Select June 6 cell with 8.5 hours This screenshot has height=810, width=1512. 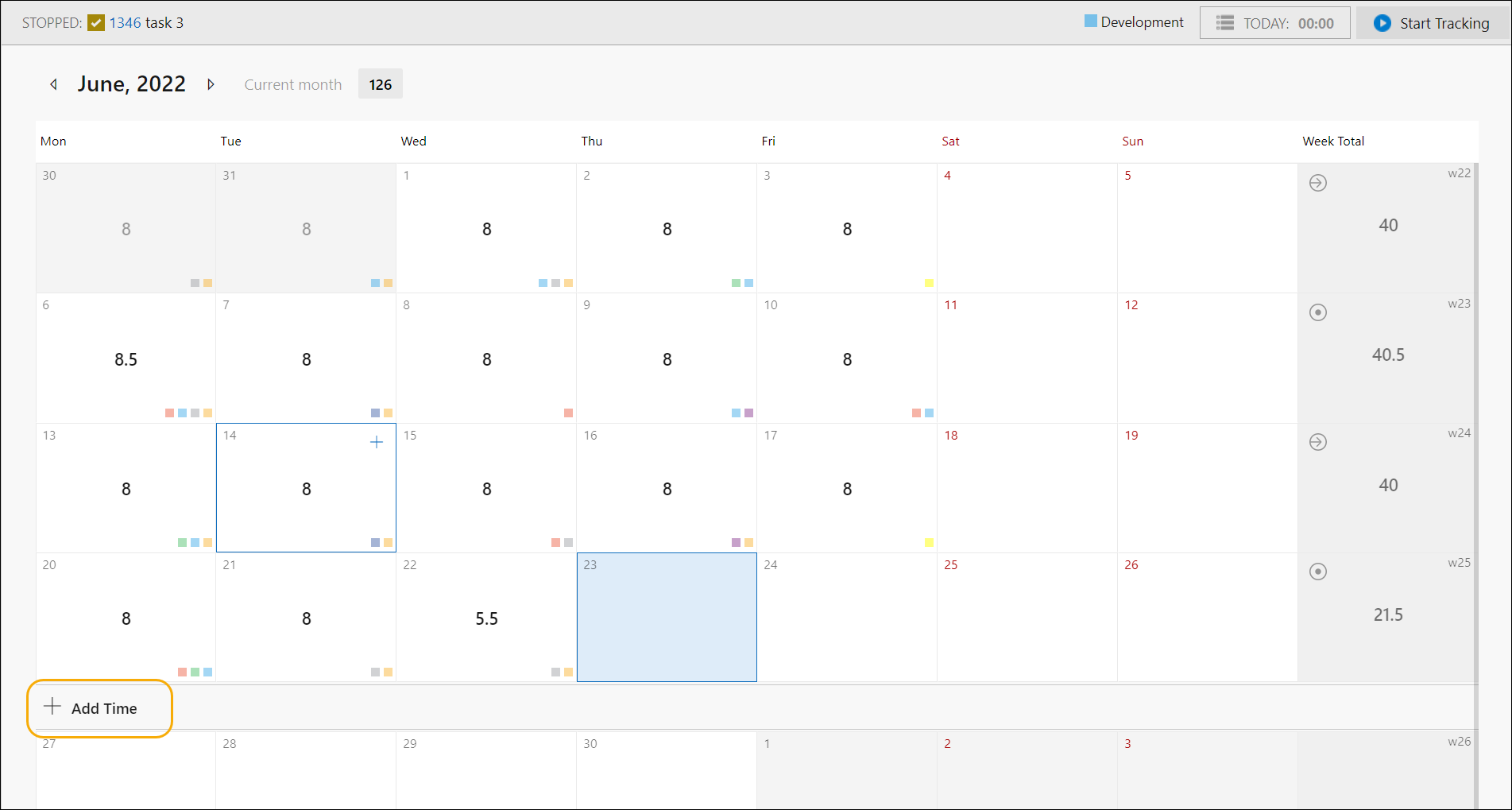tap(126, 358)
